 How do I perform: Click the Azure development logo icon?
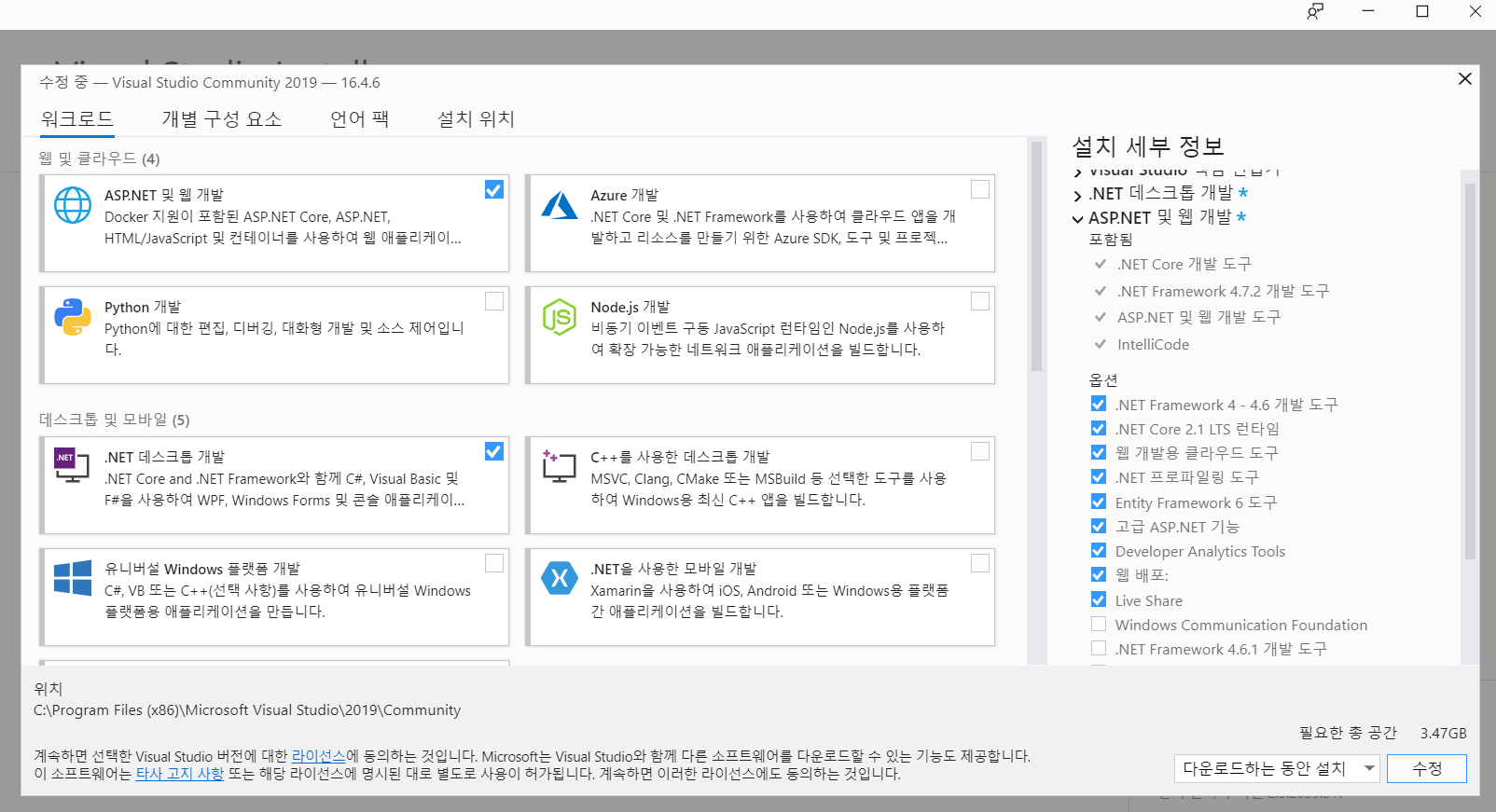tap(560, 205)
